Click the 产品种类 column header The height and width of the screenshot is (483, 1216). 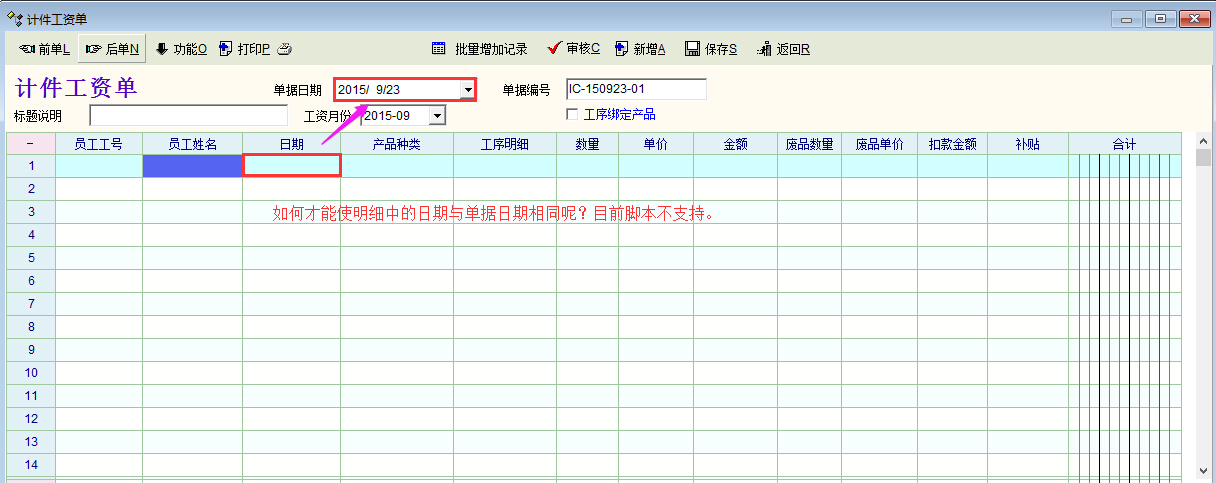396,144
